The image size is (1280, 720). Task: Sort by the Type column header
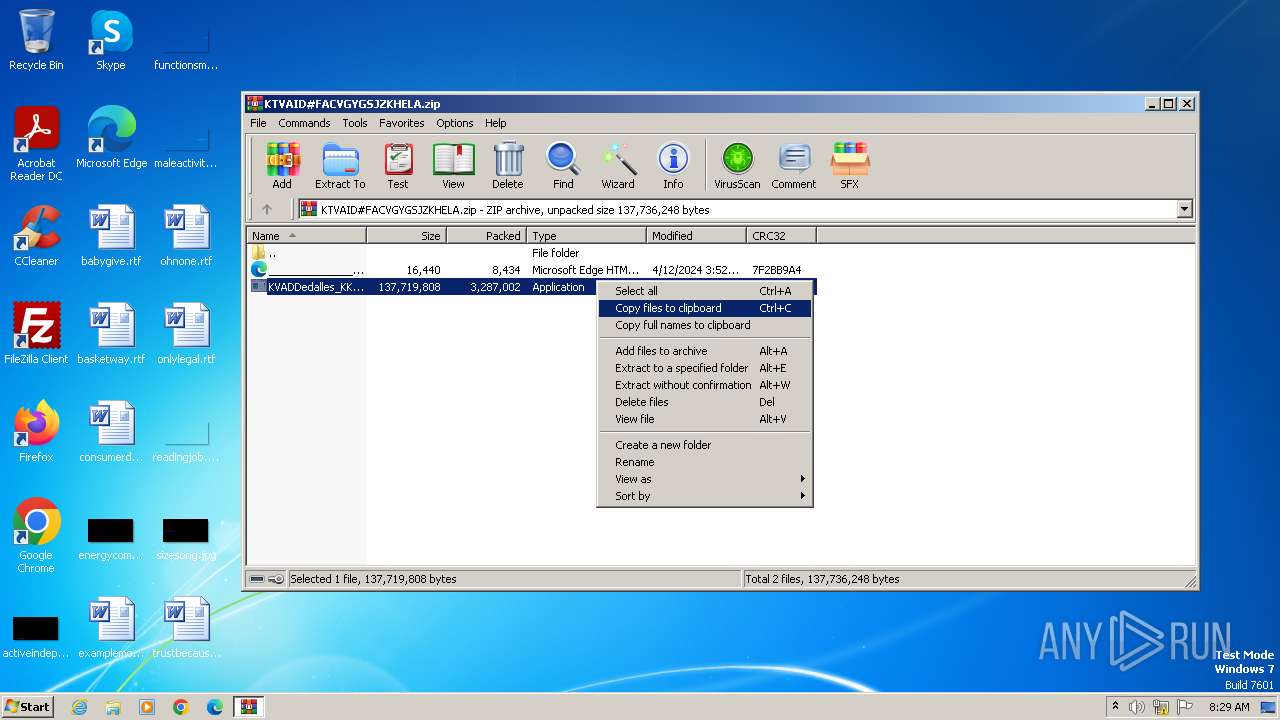(586, 236)
